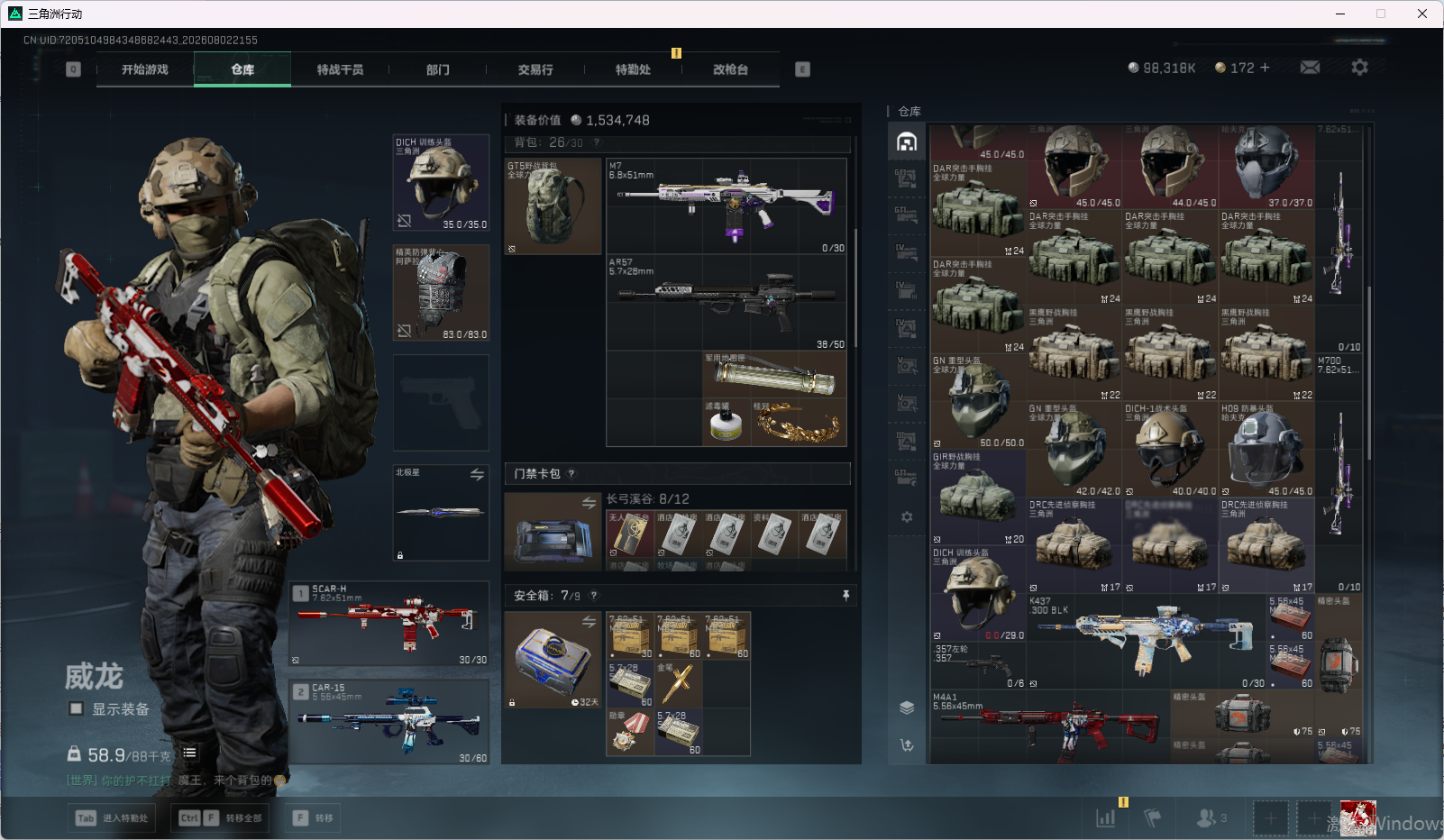Invite a teammate with the first plus slot
Image resolution: width=1444 pixels, height=840 pixels.
(1270, 818)
